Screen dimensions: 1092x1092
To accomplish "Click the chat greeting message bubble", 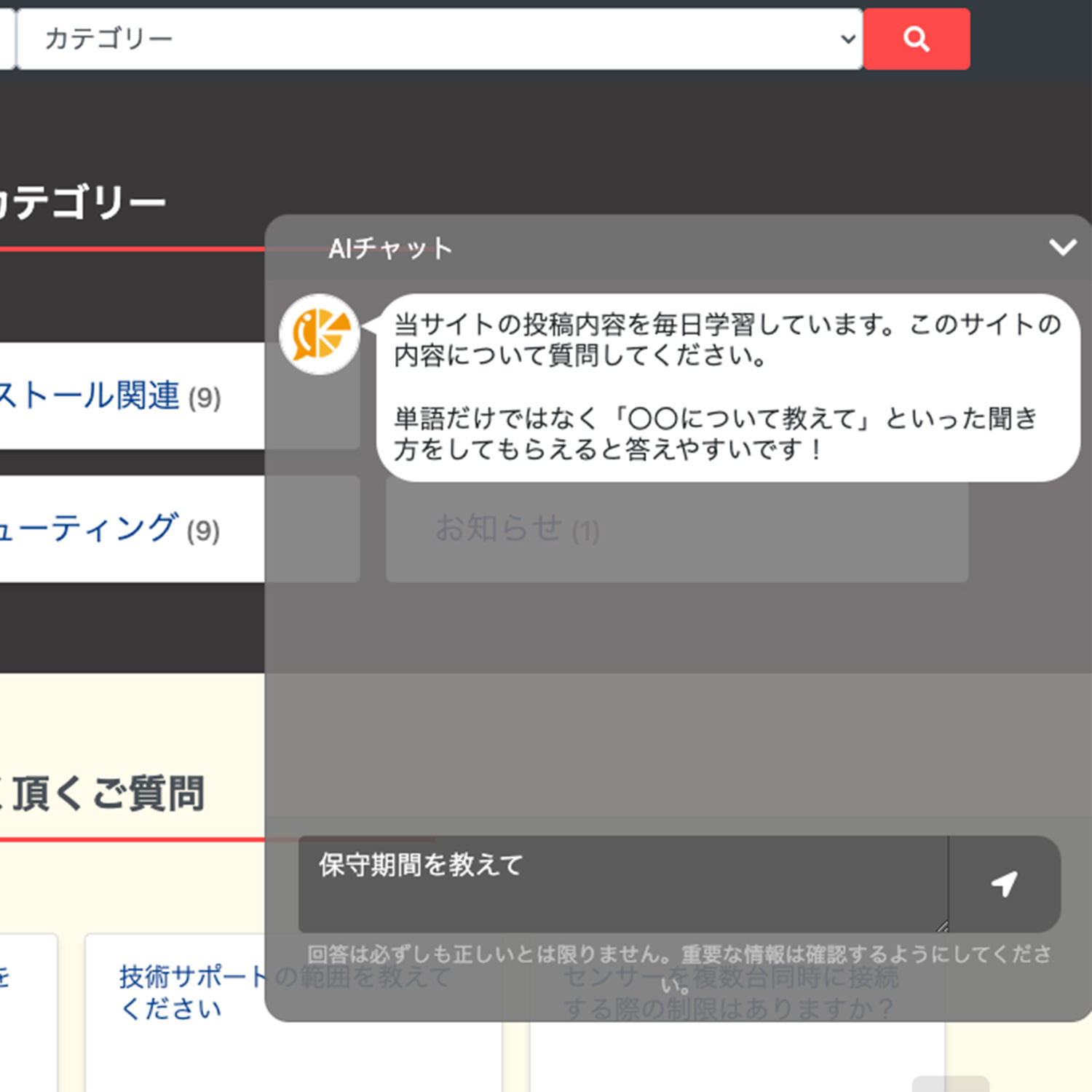I will click(728, 387).
